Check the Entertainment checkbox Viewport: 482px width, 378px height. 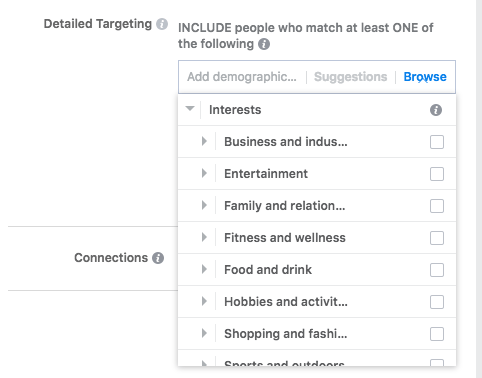[x=437, y=174]
